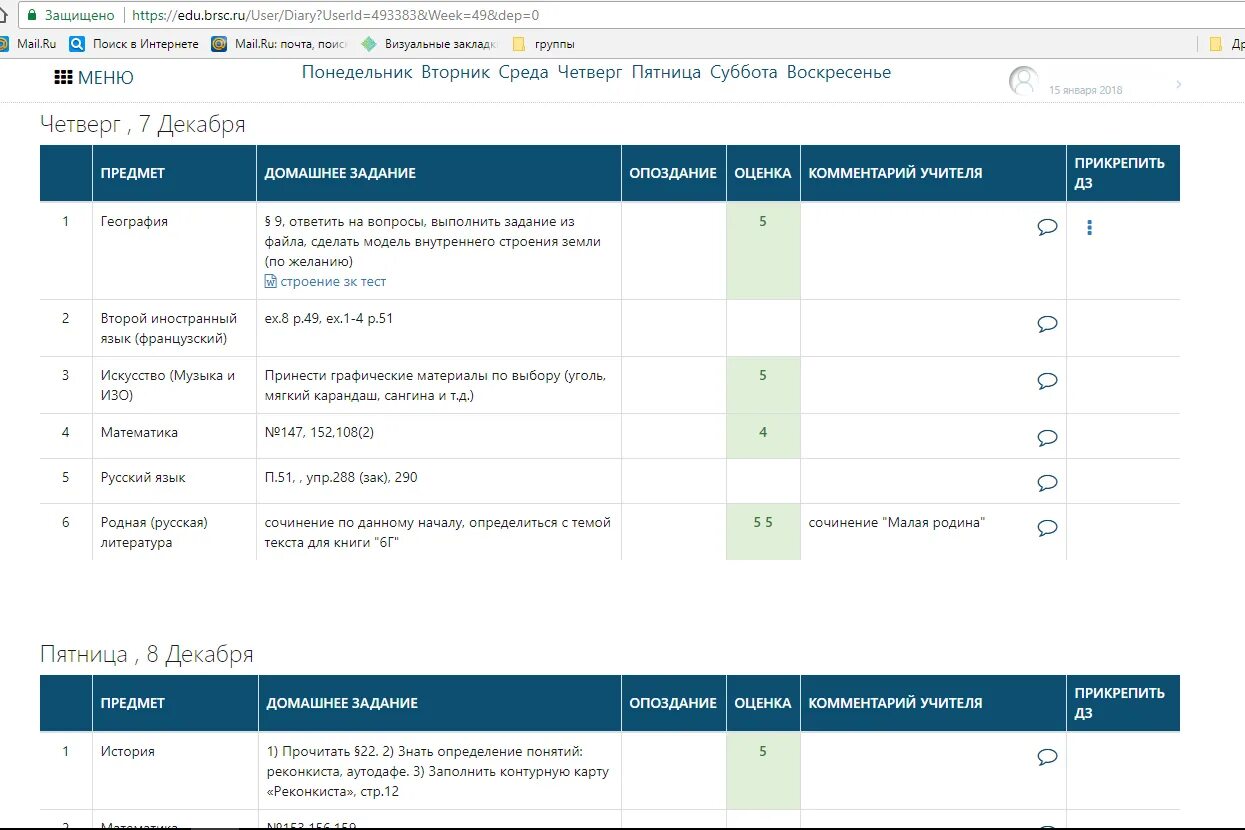Jump to Пятница tab
Screen dimensions: 1245x830
pyautogui.click(x=666, y=72)
